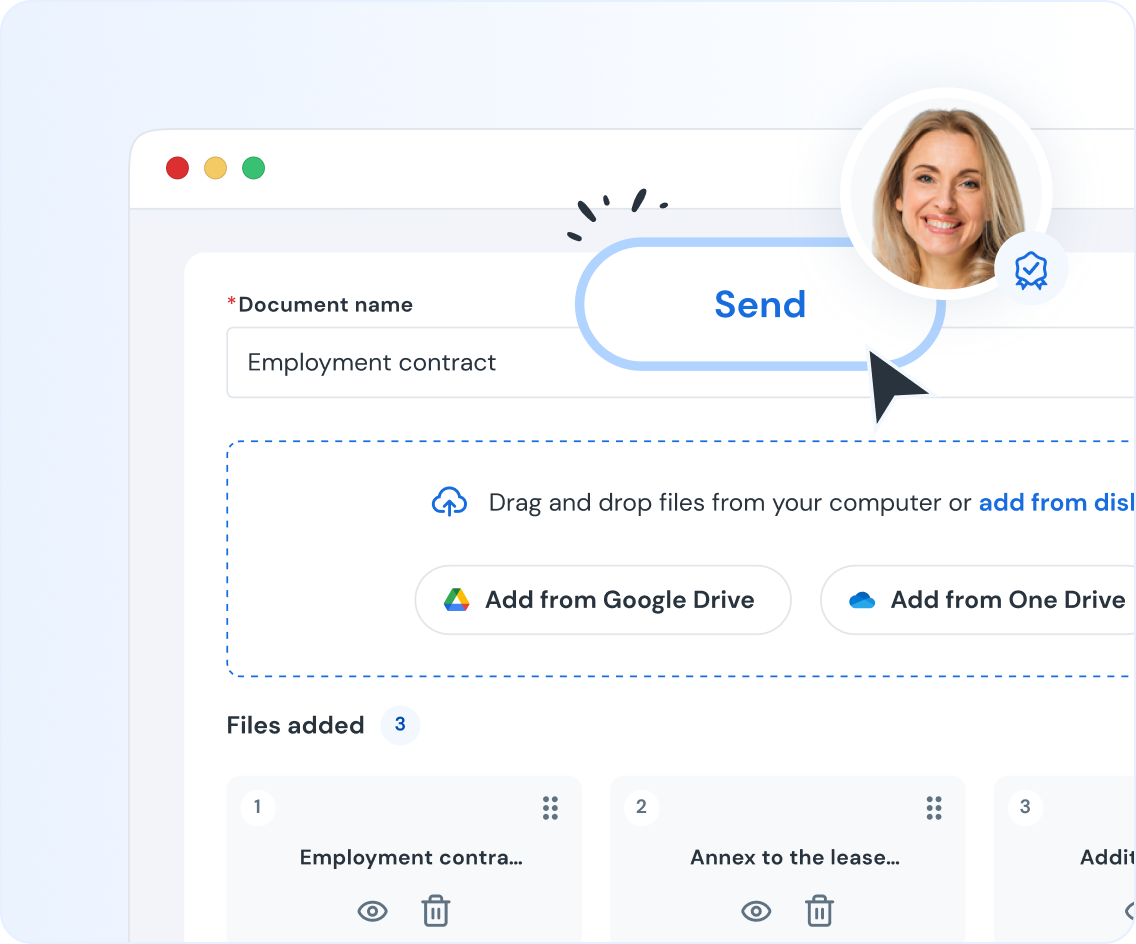Viewport: 1136px width, 944px height.
Task: Select the Annex to the lease... file title
Action: (794, 857)
